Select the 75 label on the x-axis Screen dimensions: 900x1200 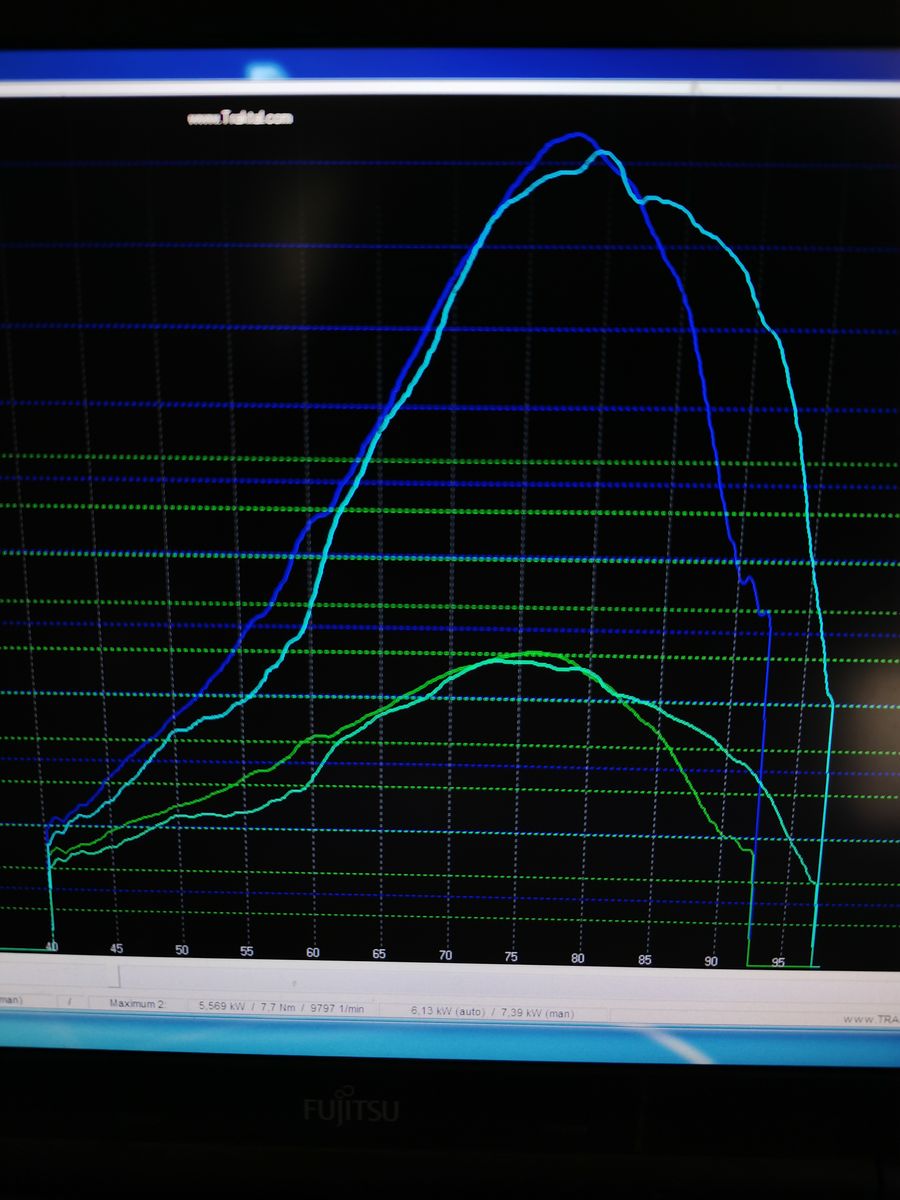[x=511, y=957]
